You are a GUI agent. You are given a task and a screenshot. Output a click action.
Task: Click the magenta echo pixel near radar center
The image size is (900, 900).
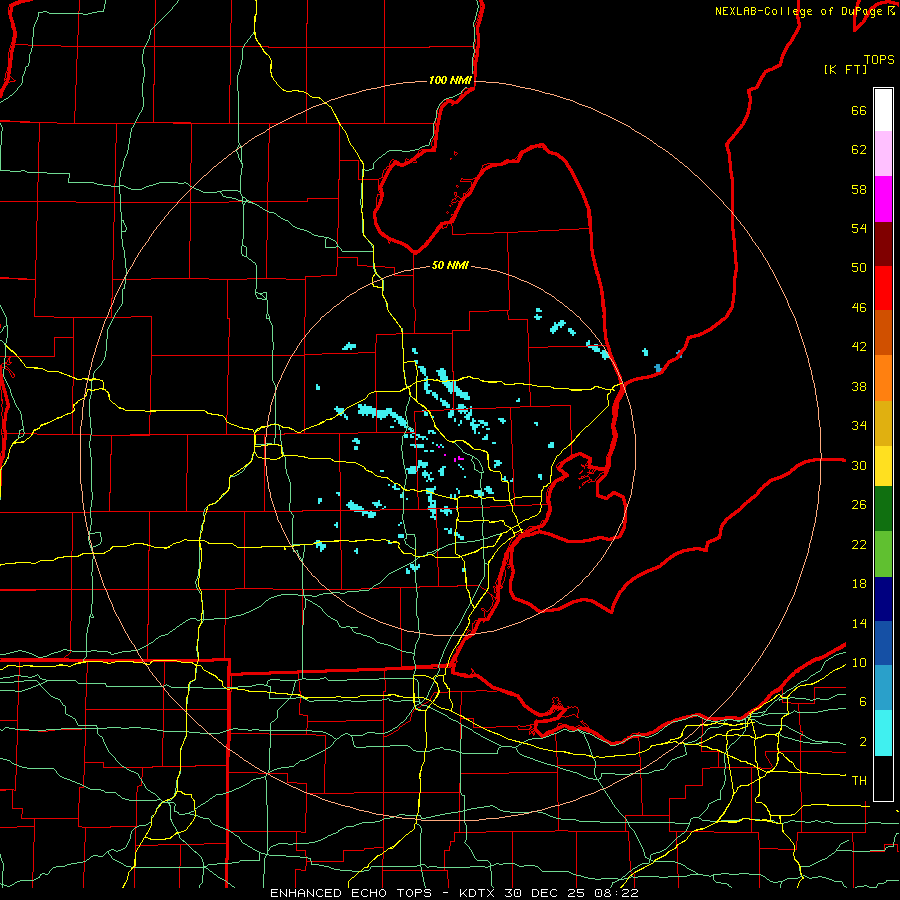(459, 459)
